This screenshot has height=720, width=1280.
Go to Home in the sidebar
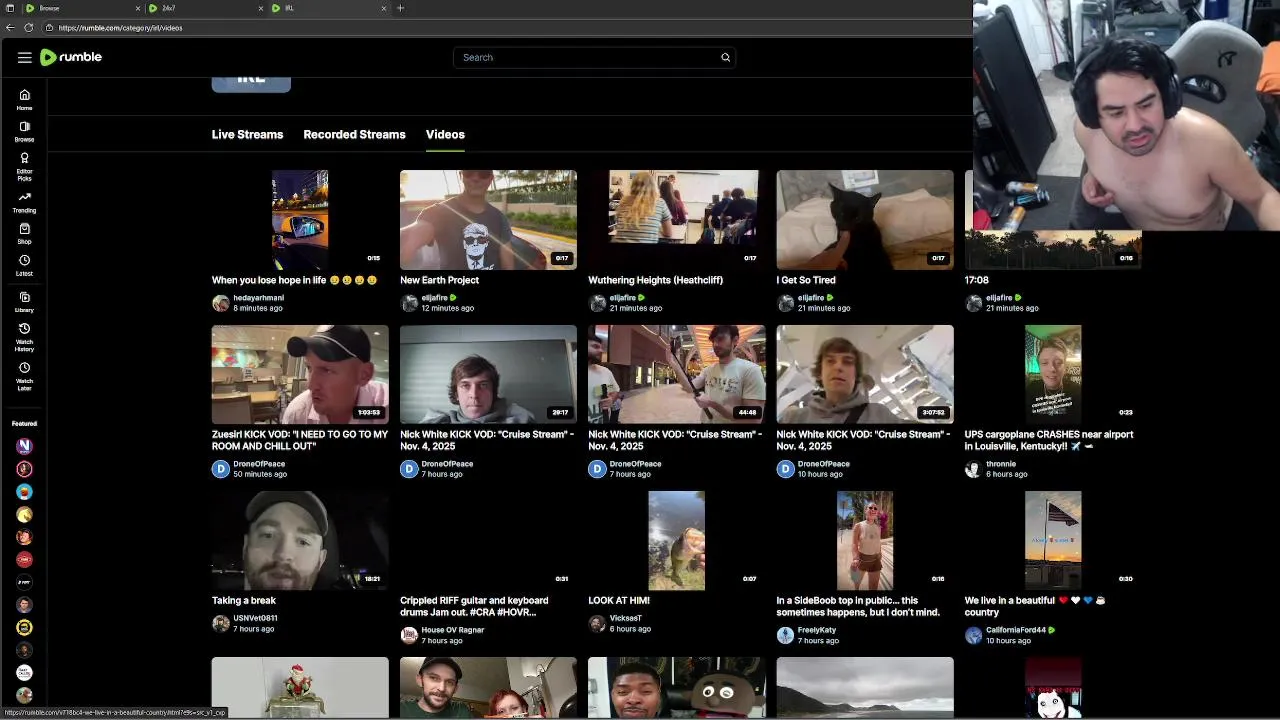24,100
